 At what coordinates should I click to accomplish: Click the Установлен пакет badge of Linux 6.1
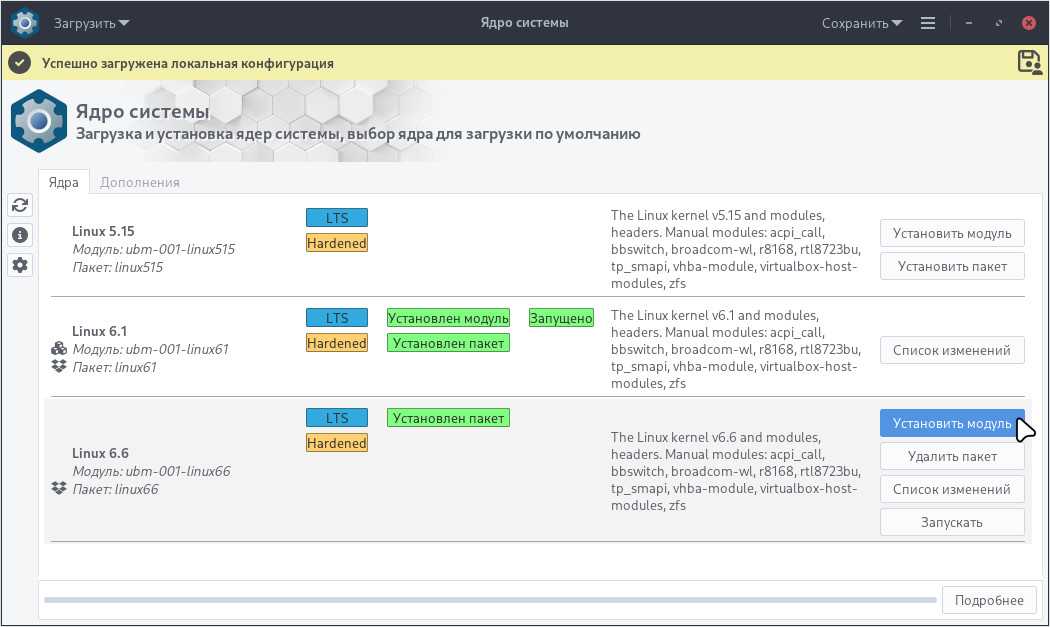[x=448, y=343]
